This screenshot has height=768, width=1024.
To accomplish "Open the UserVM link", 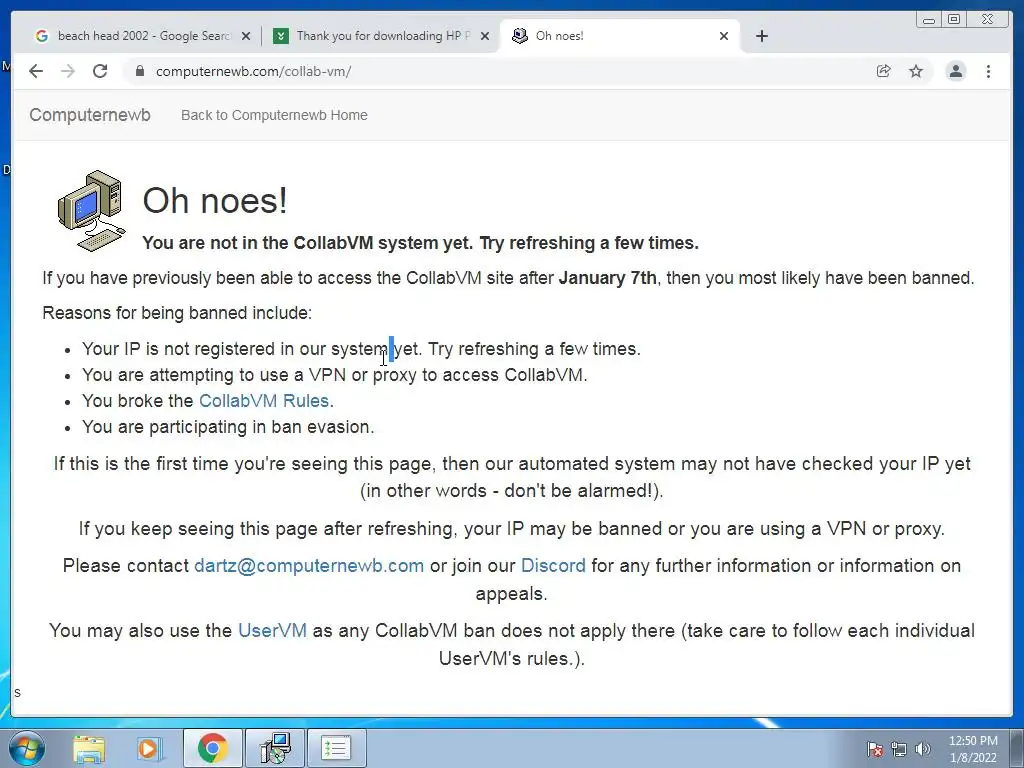I will [272, 630].
